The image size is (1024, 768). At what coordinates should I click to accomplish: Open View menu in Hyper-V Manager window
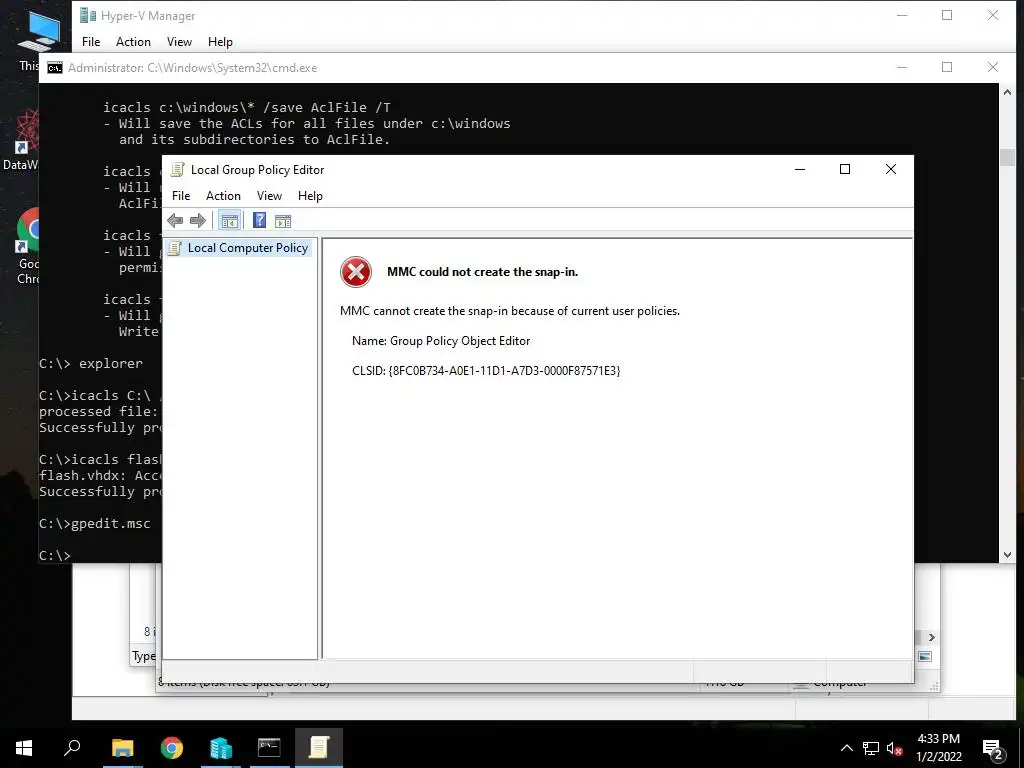coord(179,42)
